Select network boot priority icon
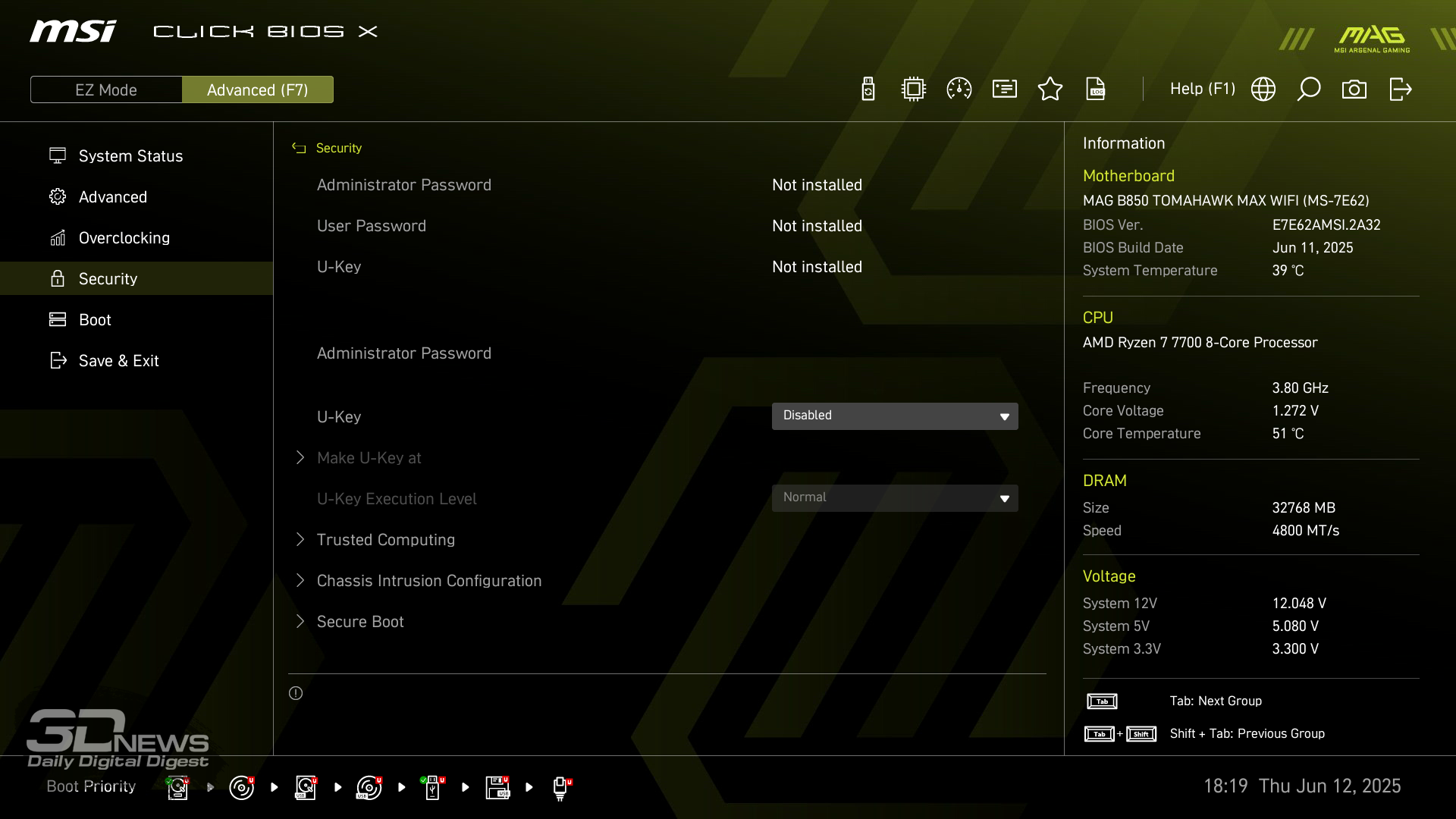The height and width of the screenshot is (819, 1456). [x=561, y=788]
